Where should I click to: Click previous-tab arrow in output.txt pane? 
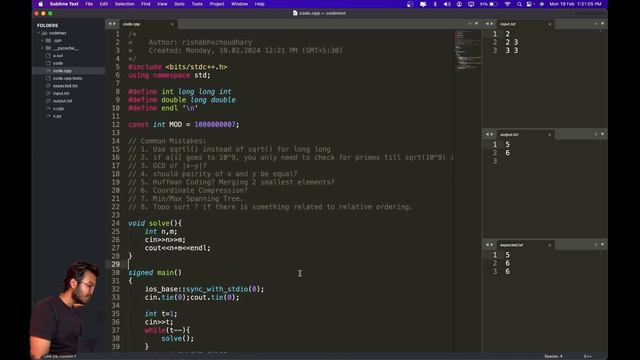[487, 134]
